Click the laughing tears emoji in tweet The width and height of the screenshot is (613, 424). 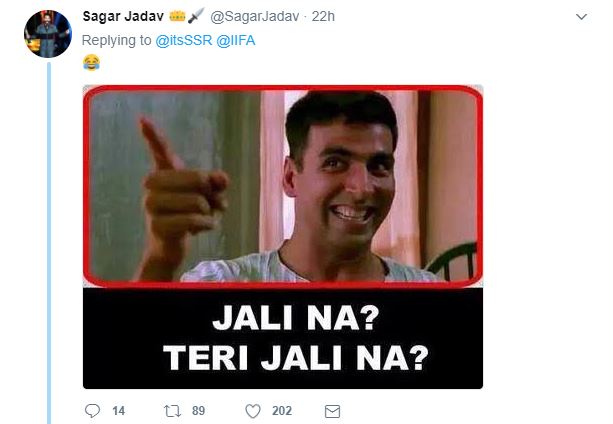[91, 63]
